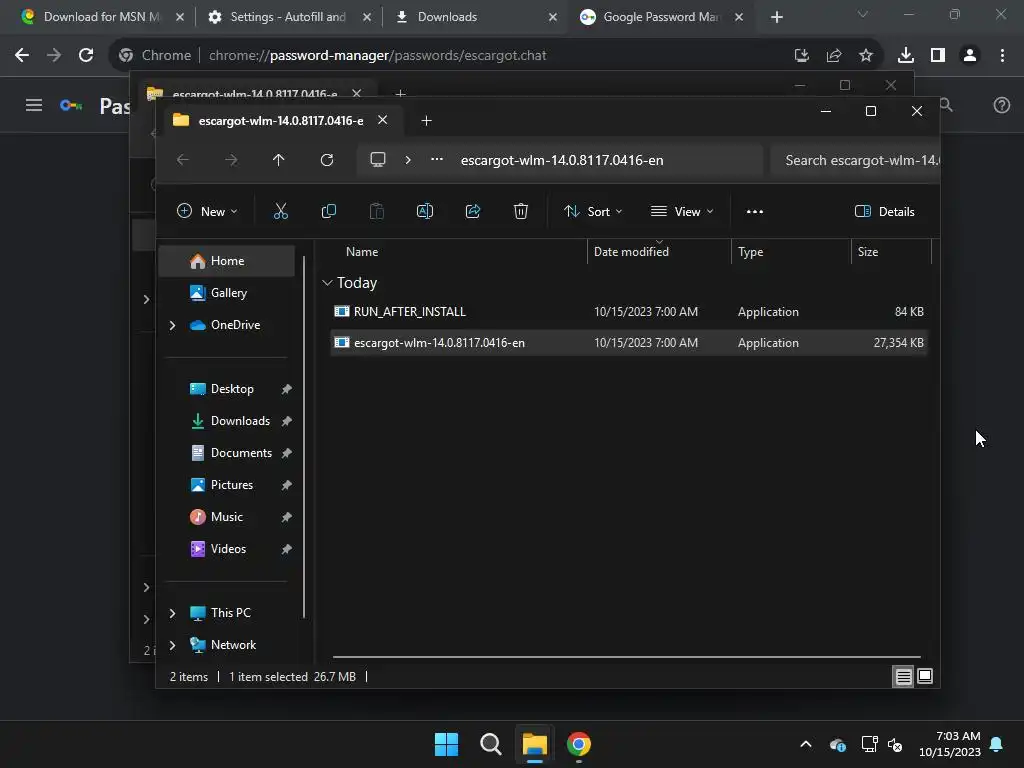Open Chrome three-dot menu

(1002, 56)
